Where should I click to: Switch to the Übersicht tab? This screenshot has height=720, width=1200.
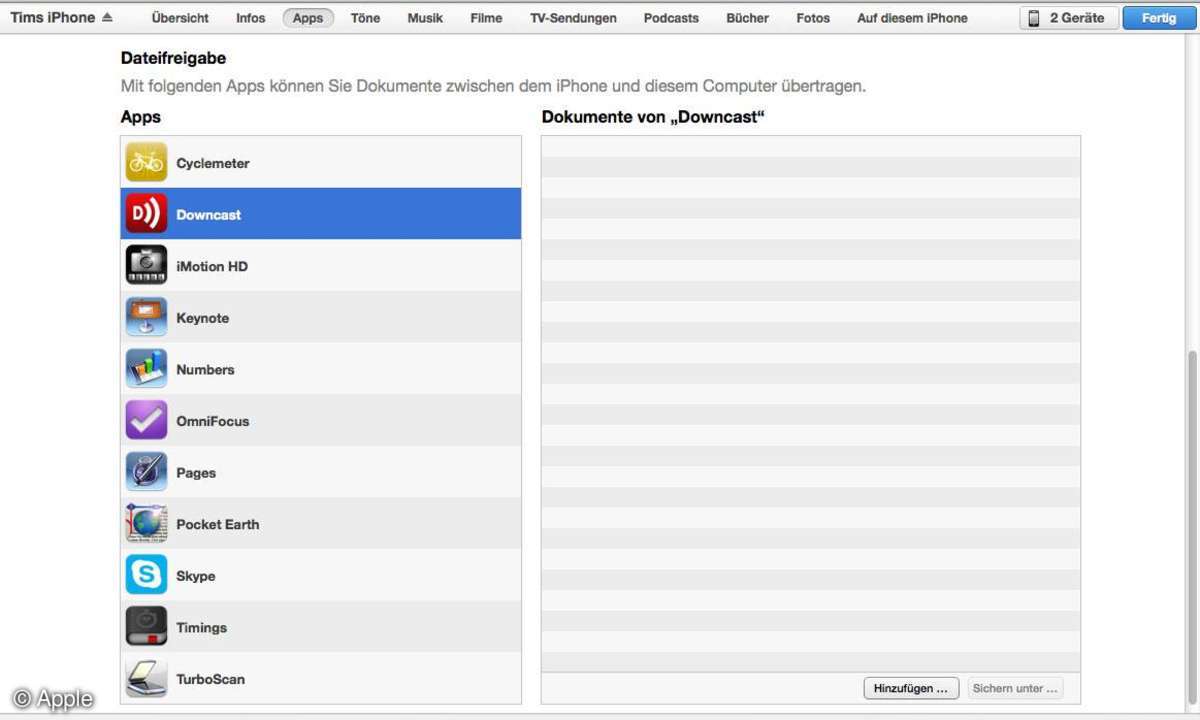tap(180, 18)
